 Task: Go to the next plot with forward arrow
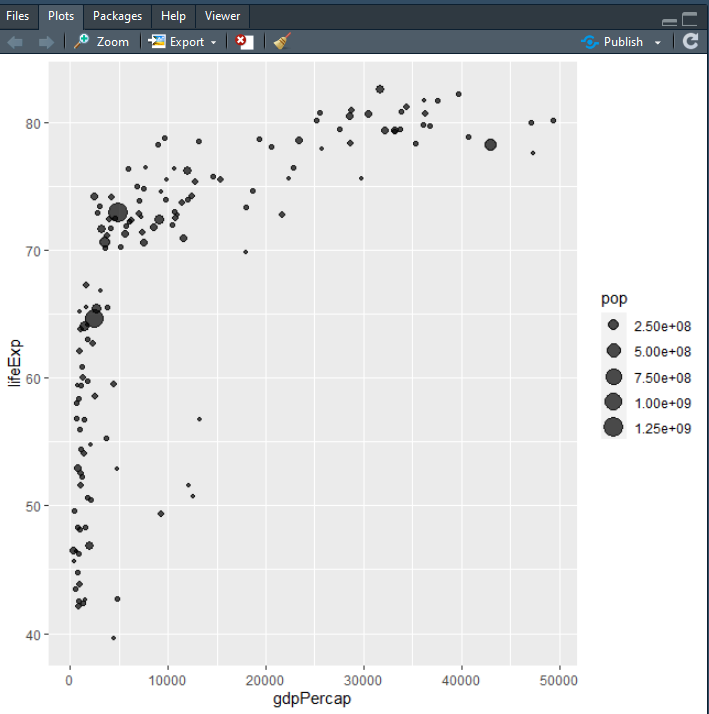click(x=46, y=42)
